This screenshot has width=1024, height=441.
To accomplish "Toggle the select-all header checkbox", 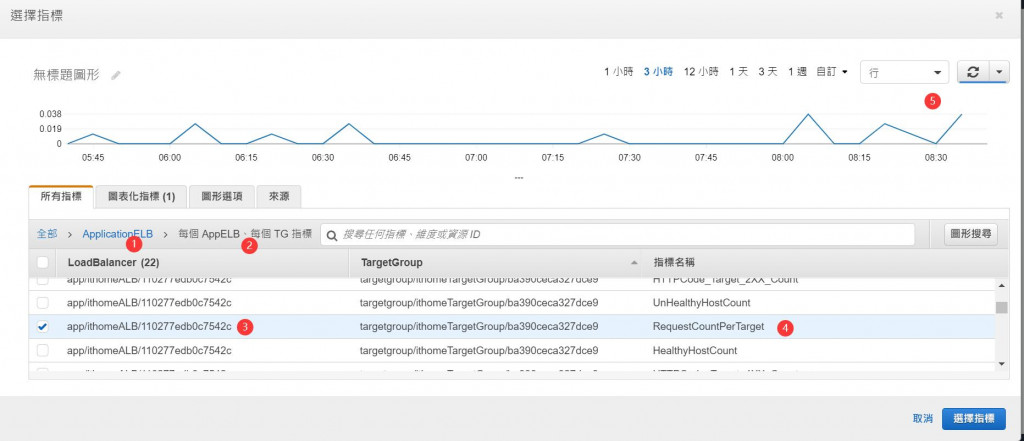I will 42,263.
